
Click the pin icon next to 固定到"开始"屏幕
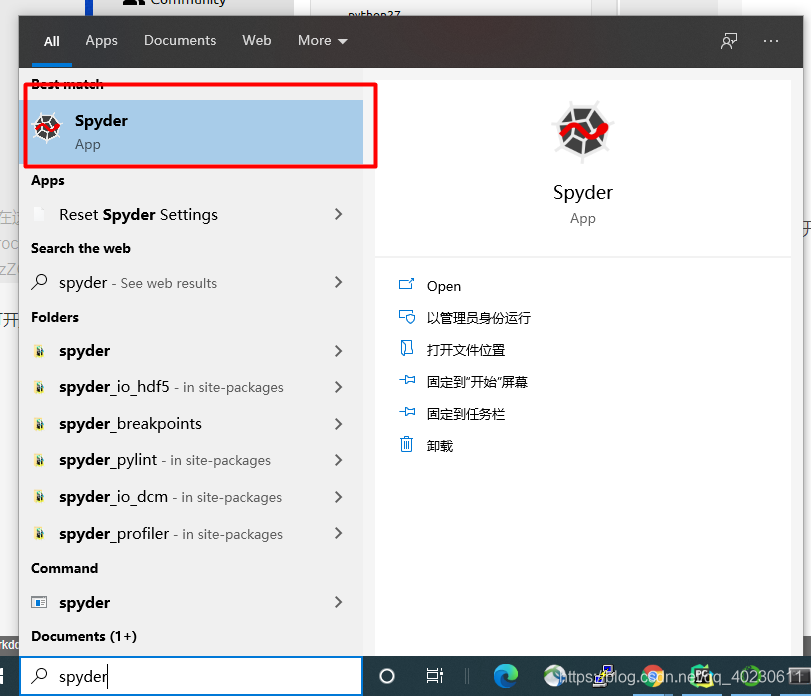click(x=407, y=380)
